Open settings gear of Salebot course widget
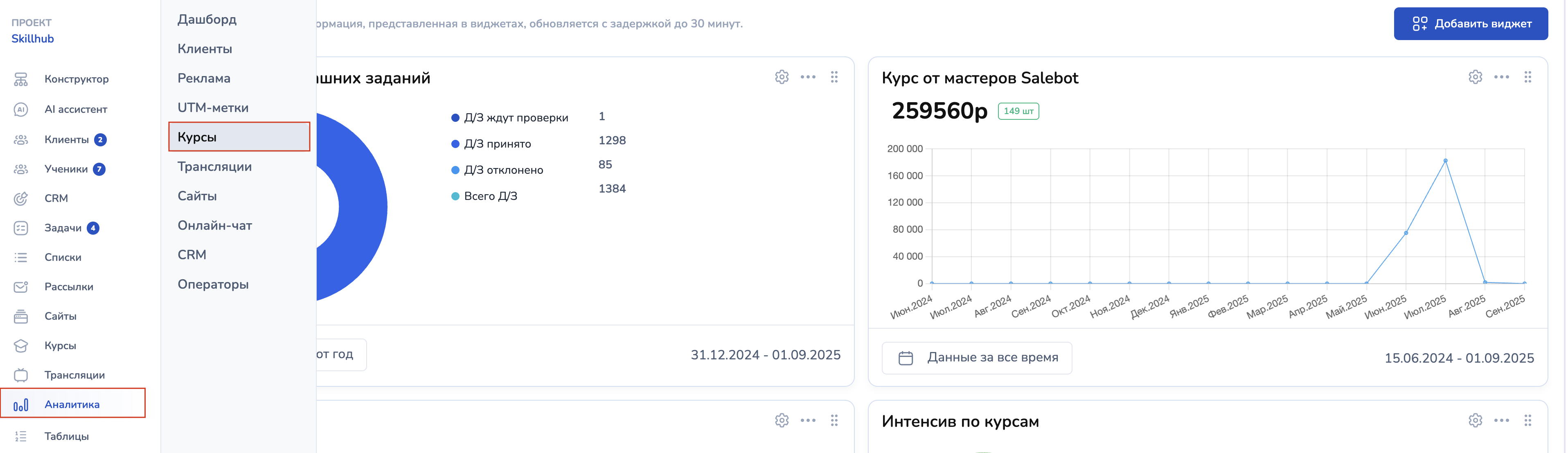Viewport: 1568px width, 453px height. (1475, 77)
